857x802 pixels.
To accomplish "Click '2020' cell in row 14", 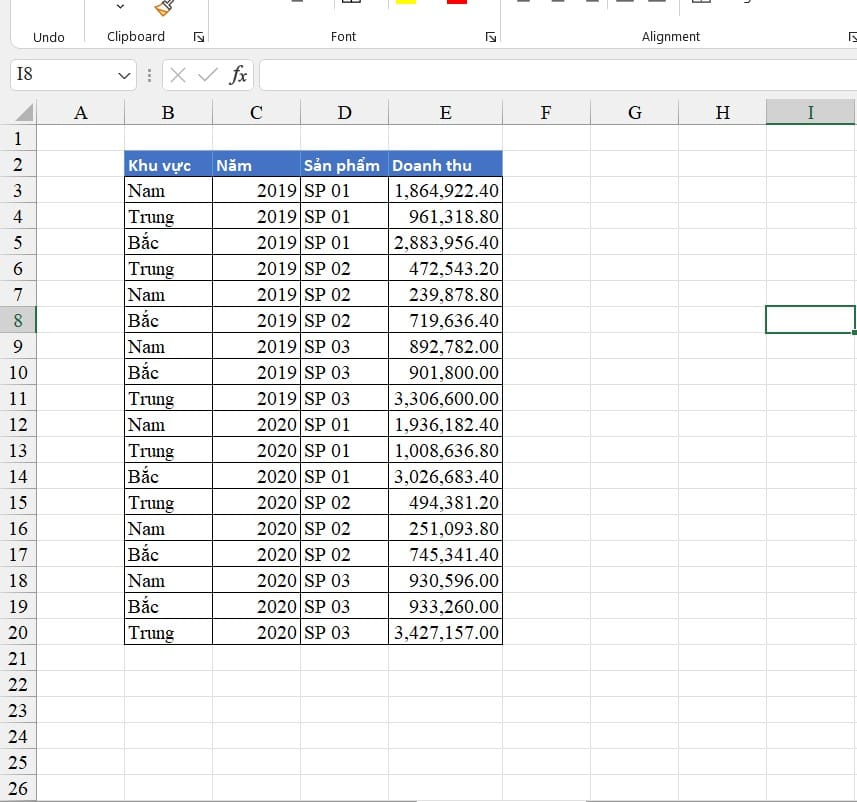I will coord(256,476).
